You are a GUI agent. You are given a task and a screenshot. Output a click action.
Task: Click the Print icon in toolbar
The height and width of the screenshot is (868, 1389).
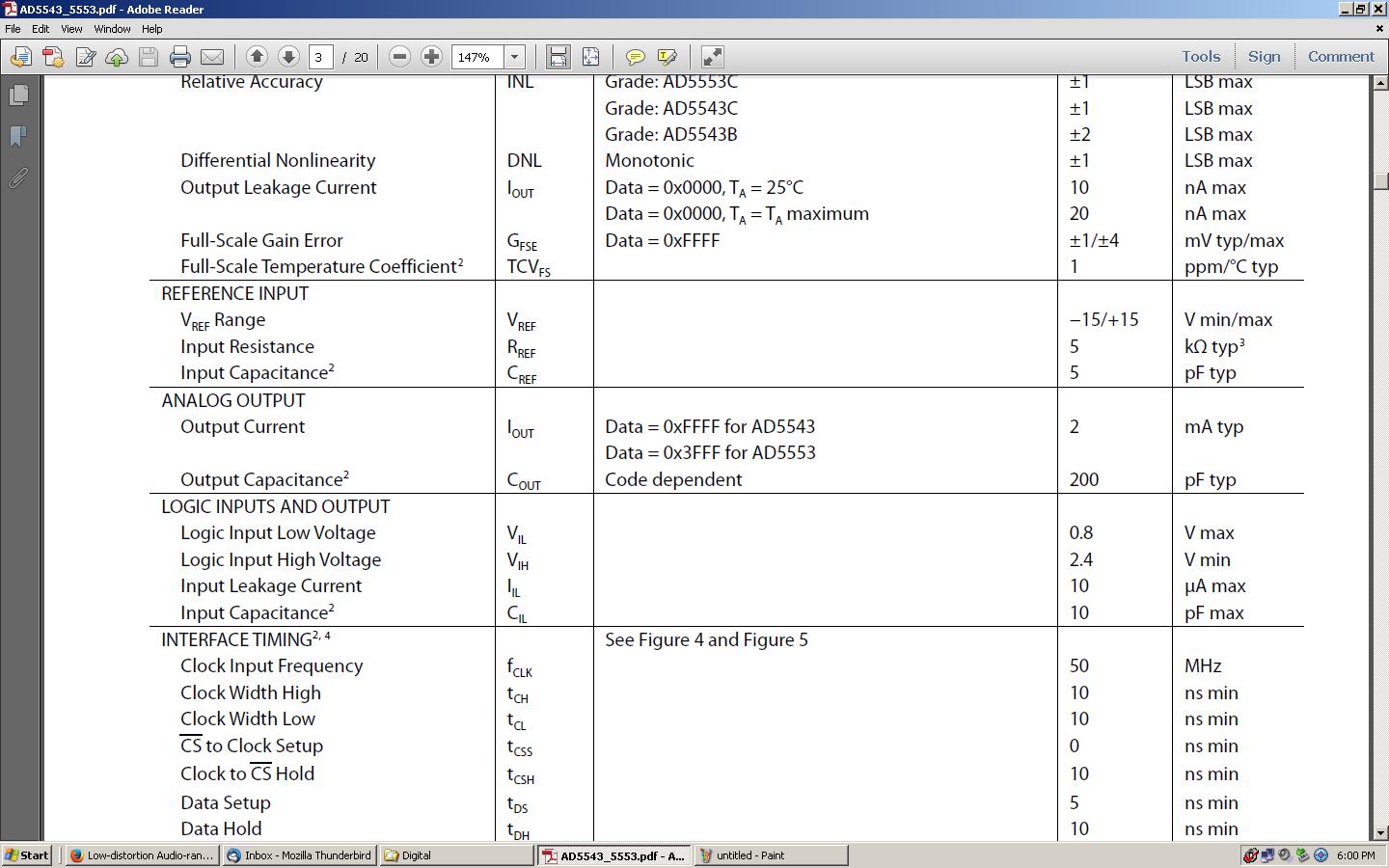[180, 57]
